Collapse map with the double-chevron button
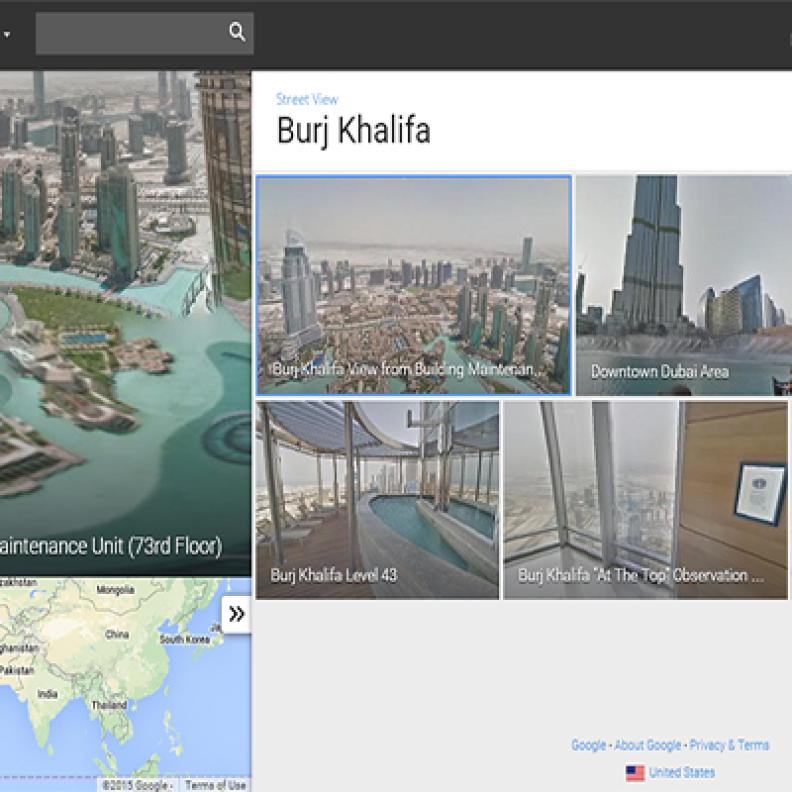The height and width of the screenshot is (792, 792). (236, 614)
